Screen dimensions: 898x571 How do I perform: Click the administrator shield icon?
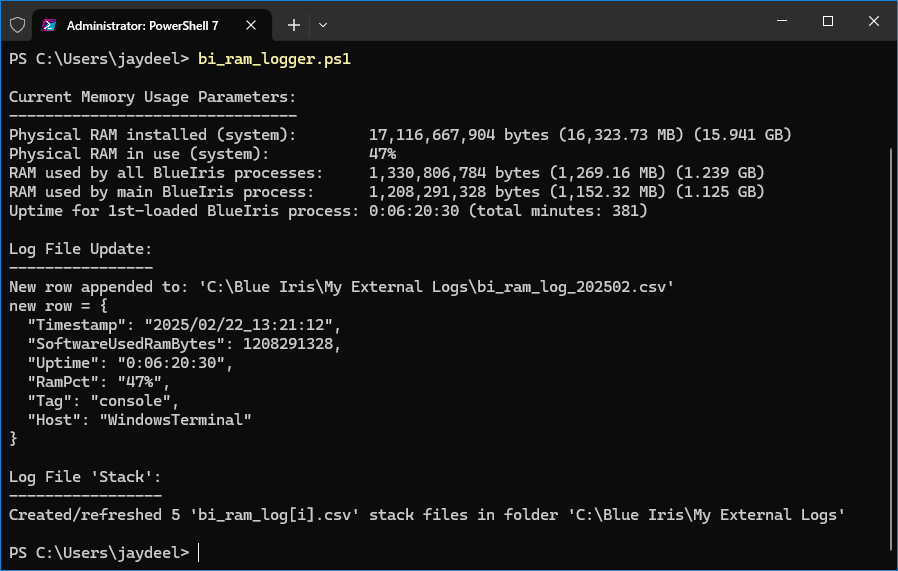(18, 25)
